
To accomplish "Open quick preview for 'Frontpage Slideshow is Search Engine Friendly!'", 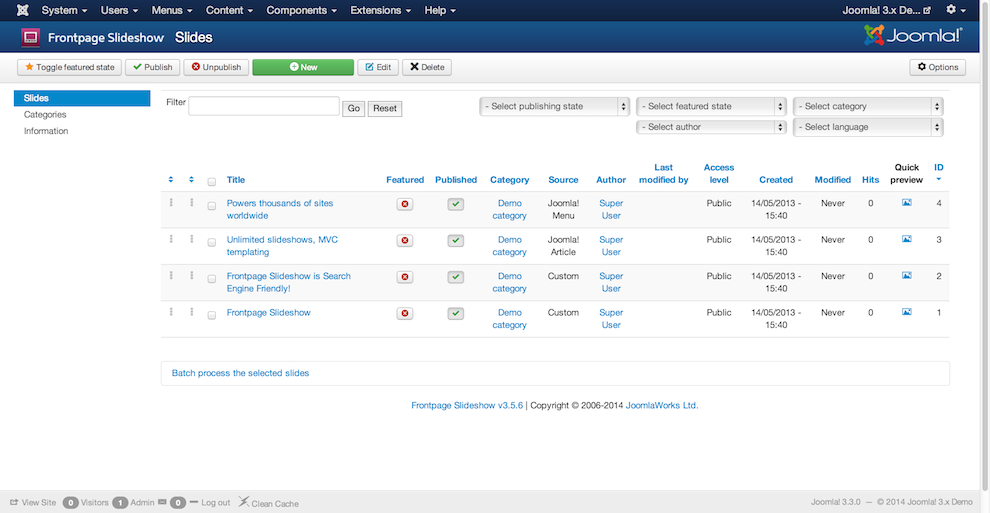I will [907, 276].
